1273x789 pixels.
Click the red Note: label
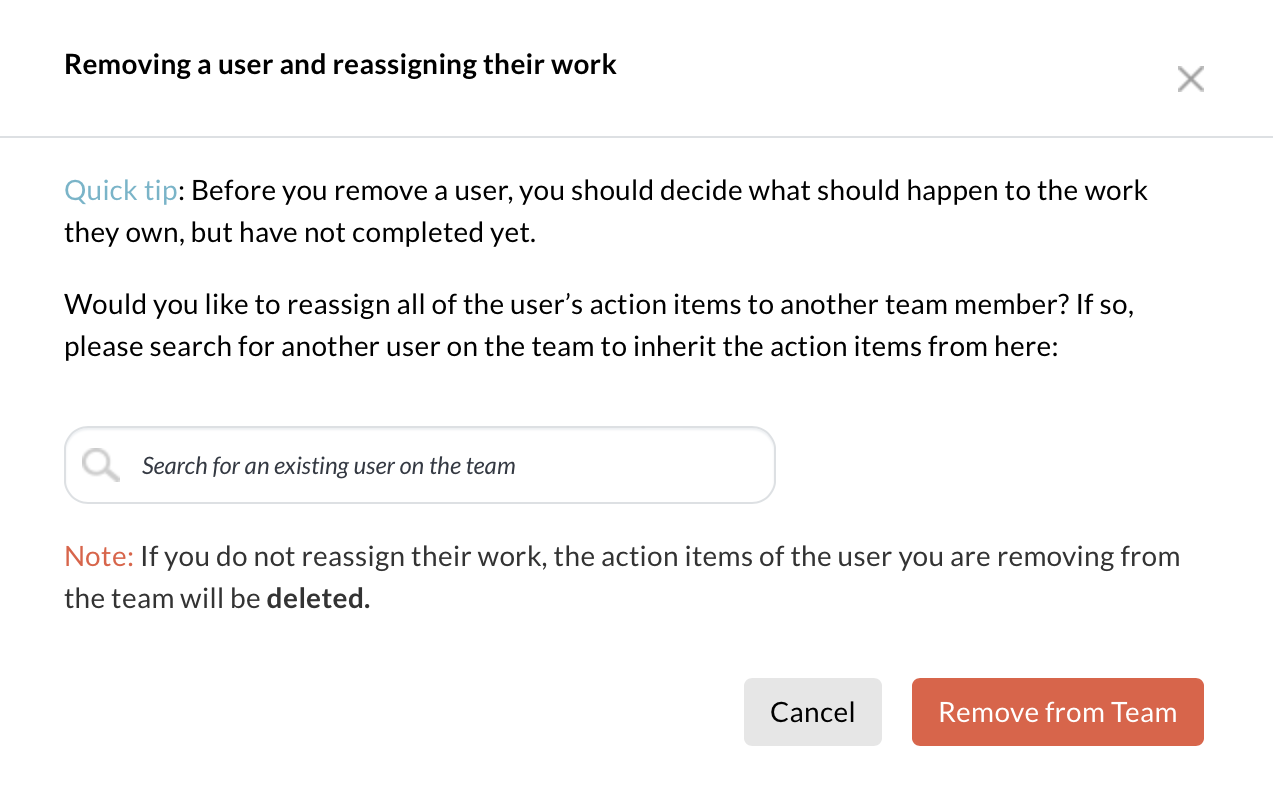pos(99,556)
